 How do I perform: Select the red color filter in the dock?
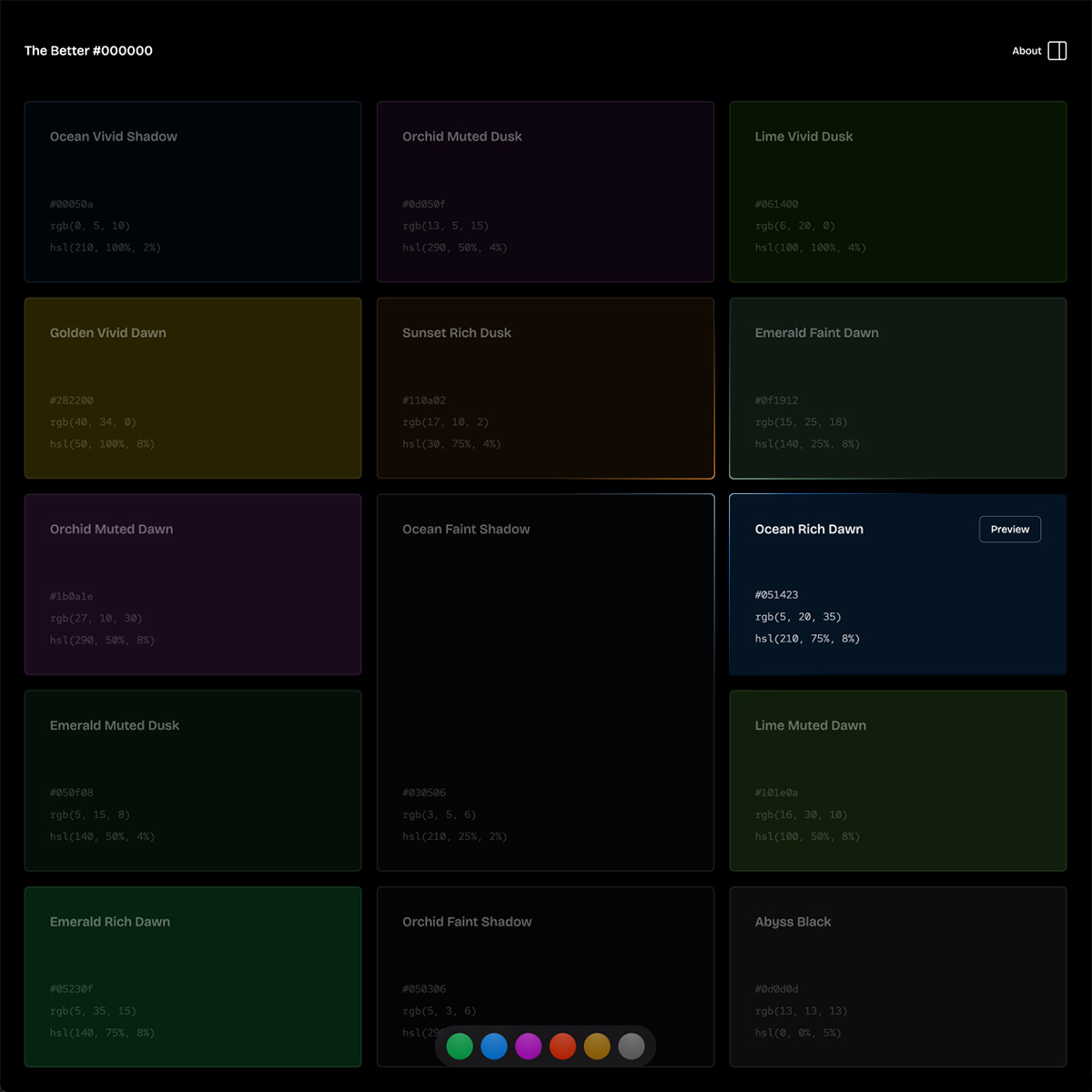coord(562,1046)
